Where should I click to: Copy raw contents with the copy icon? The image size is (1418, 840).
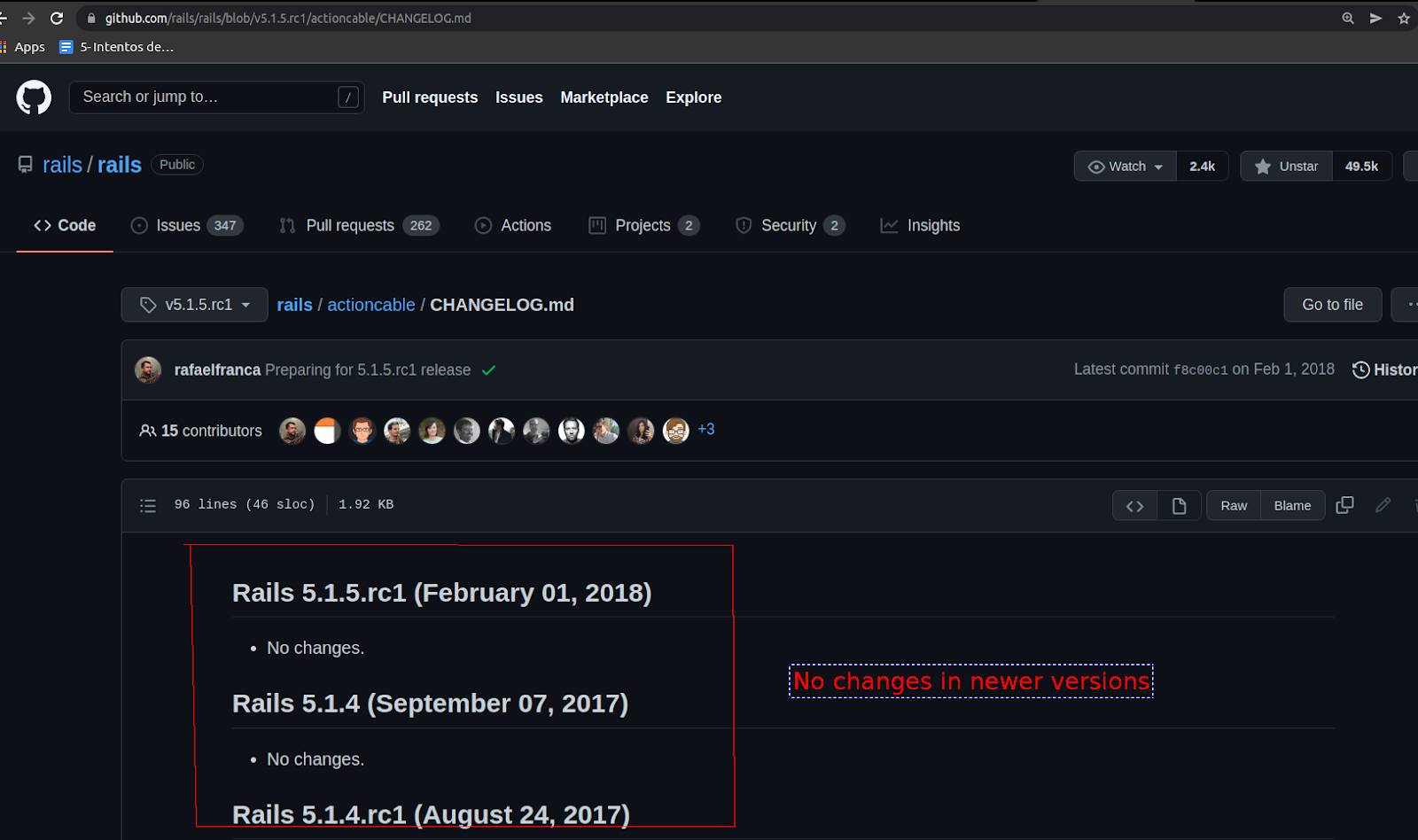tap(1344, 505)
